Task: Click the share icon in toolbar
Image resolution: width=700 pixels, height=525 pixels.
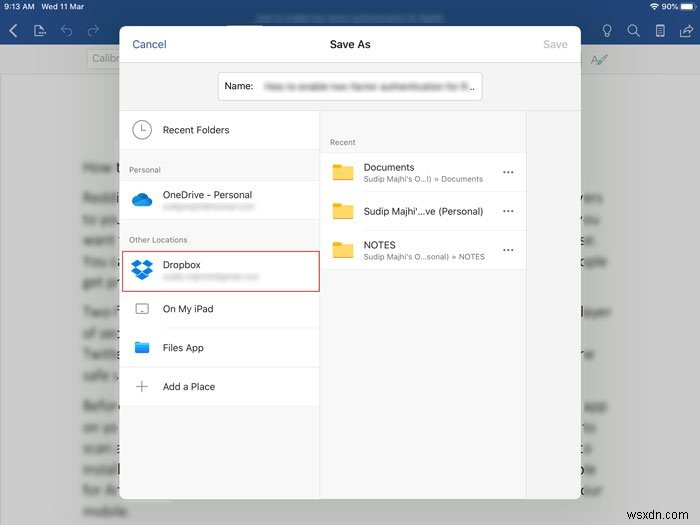Action: pos(686,31)
